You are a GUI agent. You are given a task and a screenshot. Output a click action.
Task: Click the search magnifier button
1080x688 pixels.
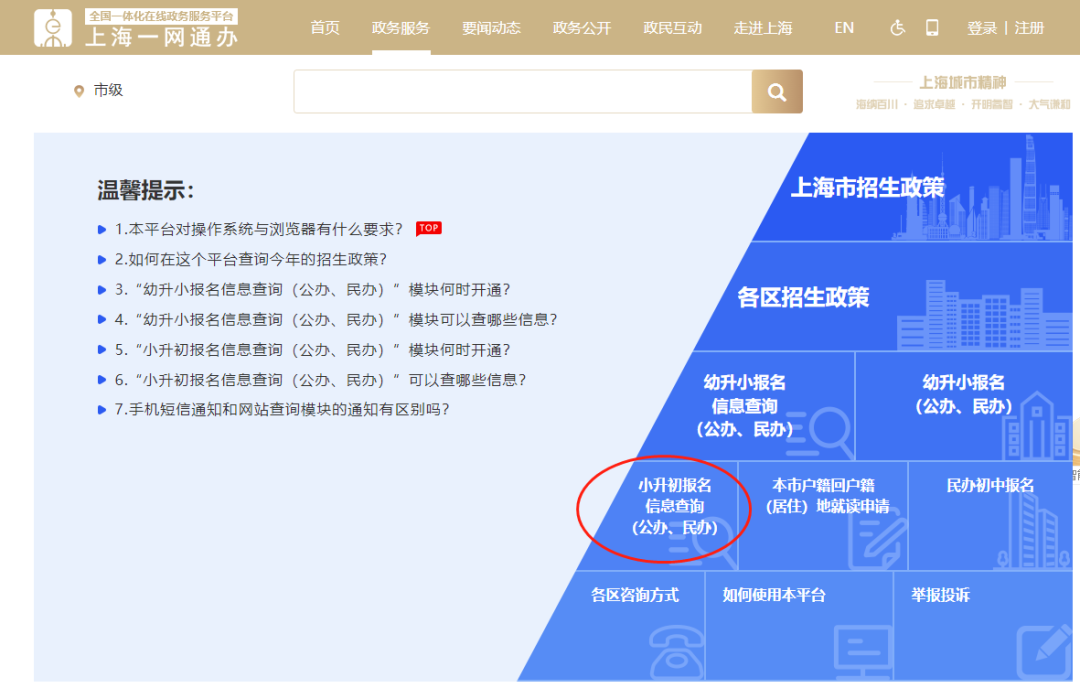coord(777,92)
